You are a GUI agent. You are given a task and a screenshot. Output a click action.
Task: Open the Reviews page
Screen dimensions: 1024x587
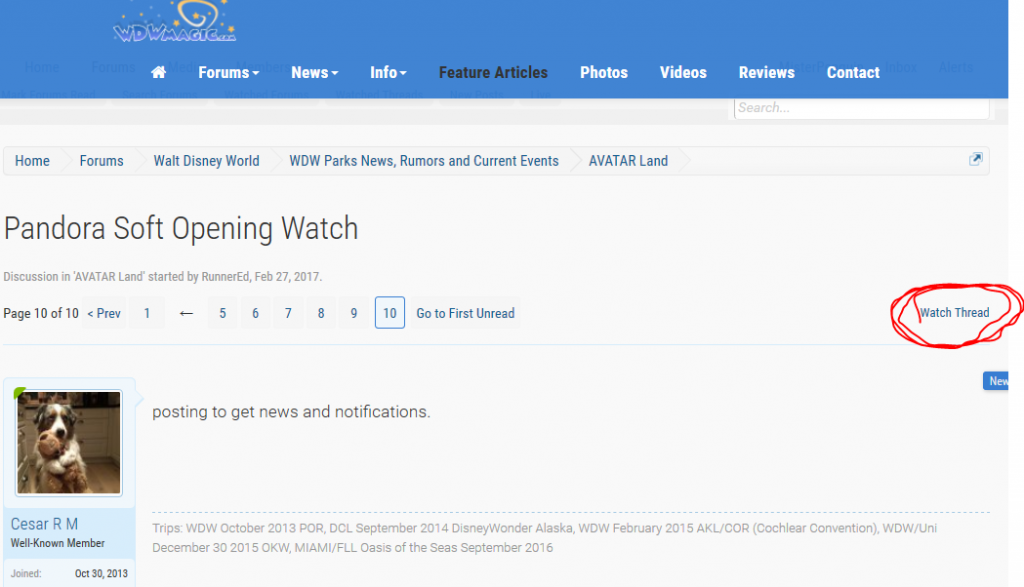pos(766,73)
